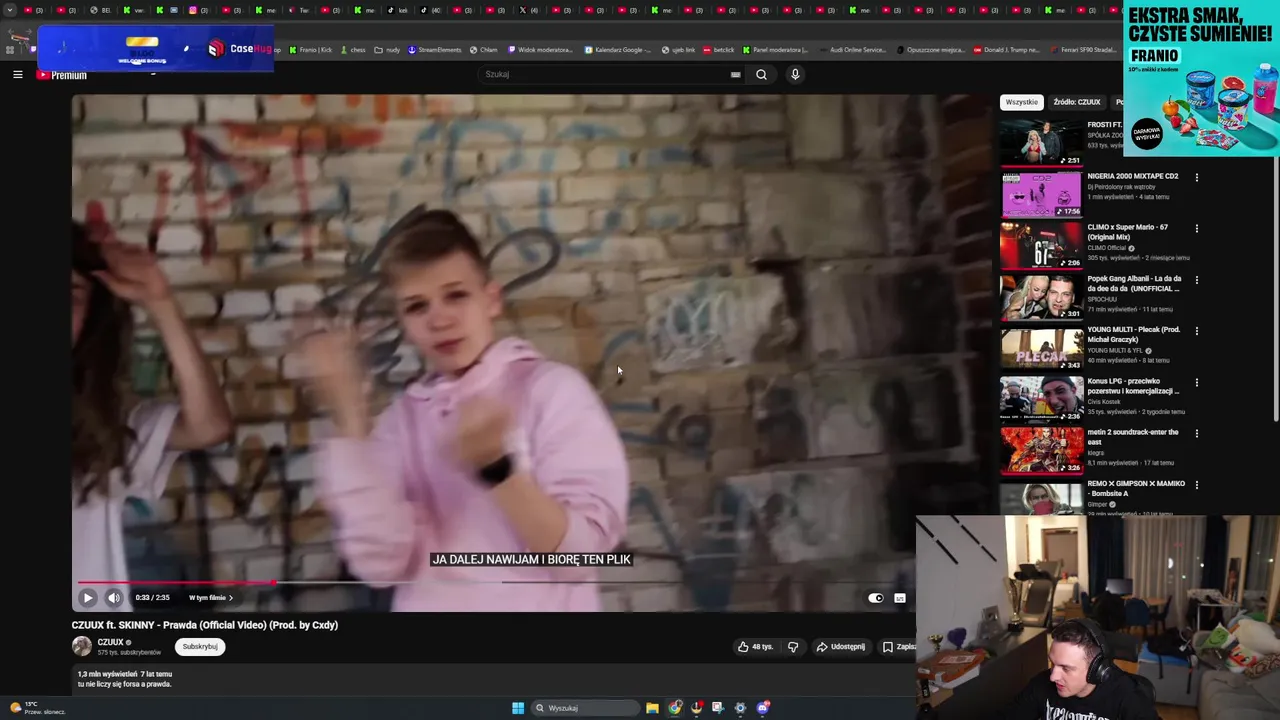Select the Wszystkie filter chip
Screen dimensions: 1280x720
tap(1022, 102)
